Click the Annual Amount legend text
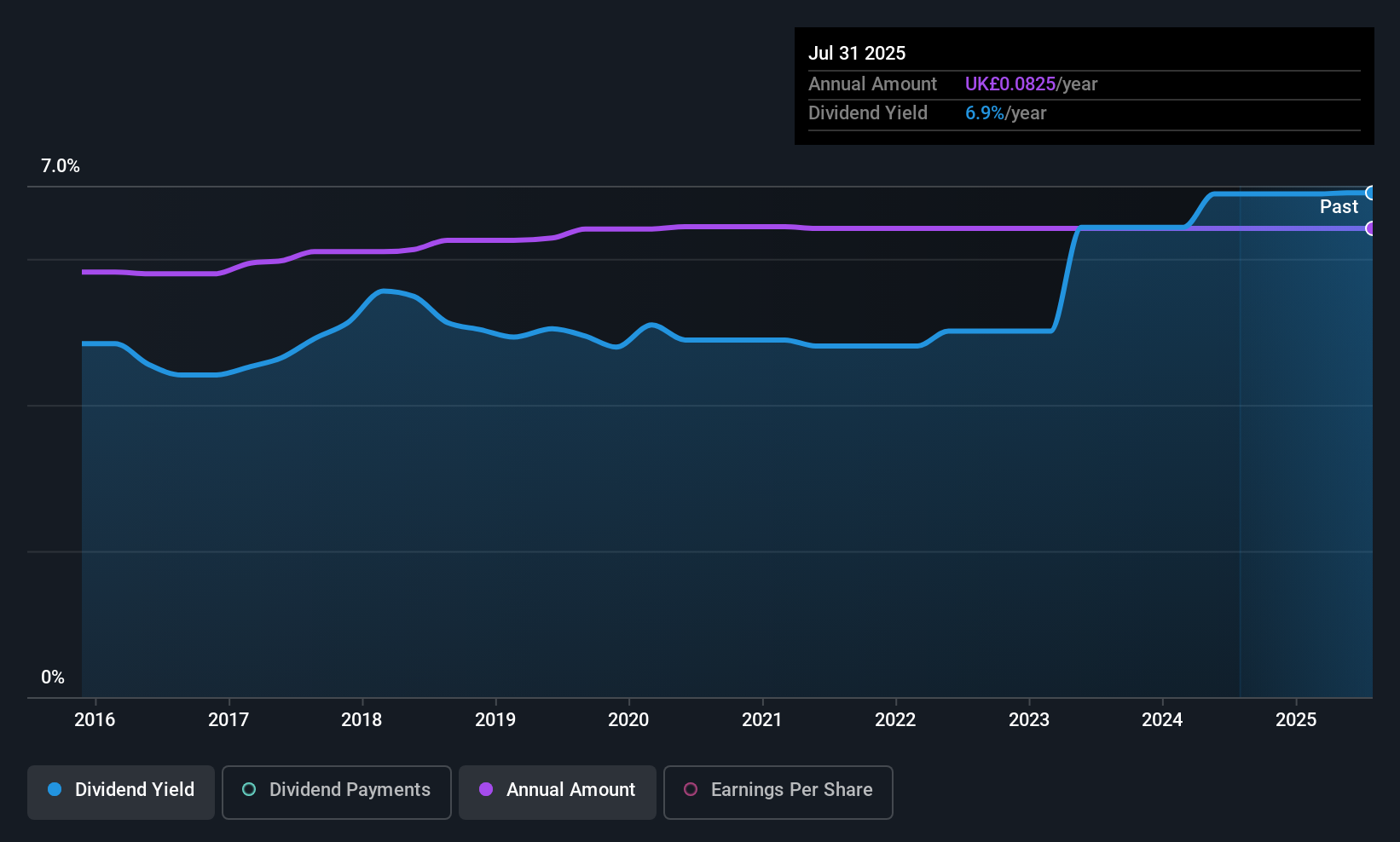This screenshot has width=1400, height=842. (x=570, y=790)
